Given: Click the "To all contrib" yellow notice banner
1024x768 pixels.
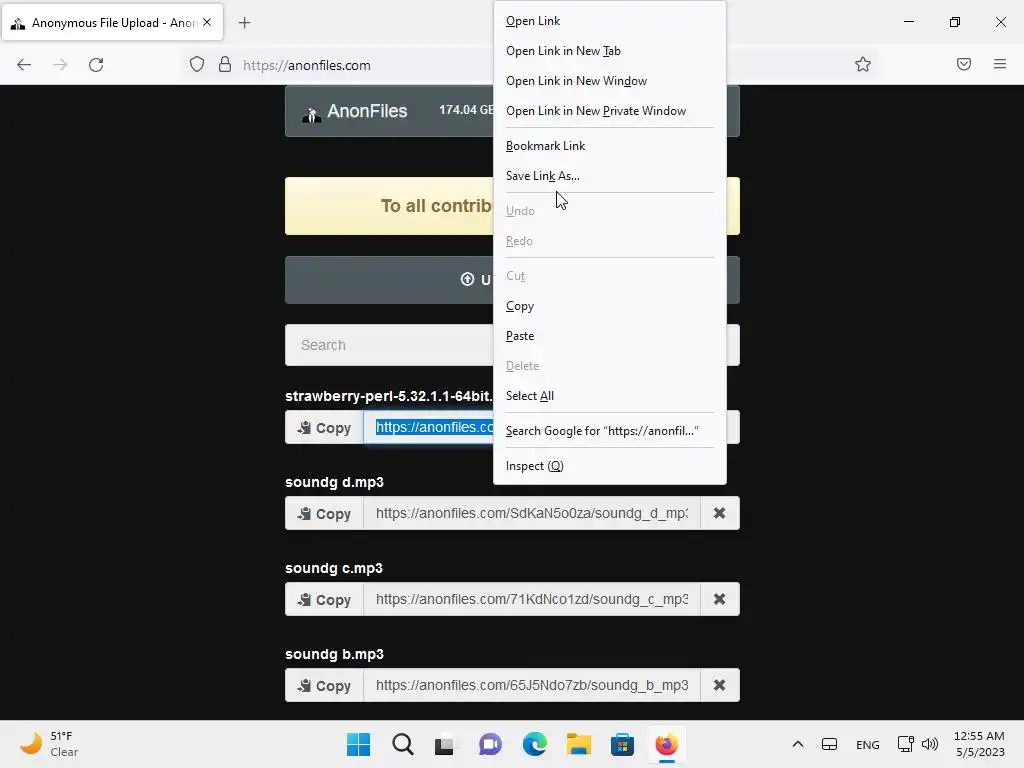Looking at the screenshot, I should click(389, 206).
